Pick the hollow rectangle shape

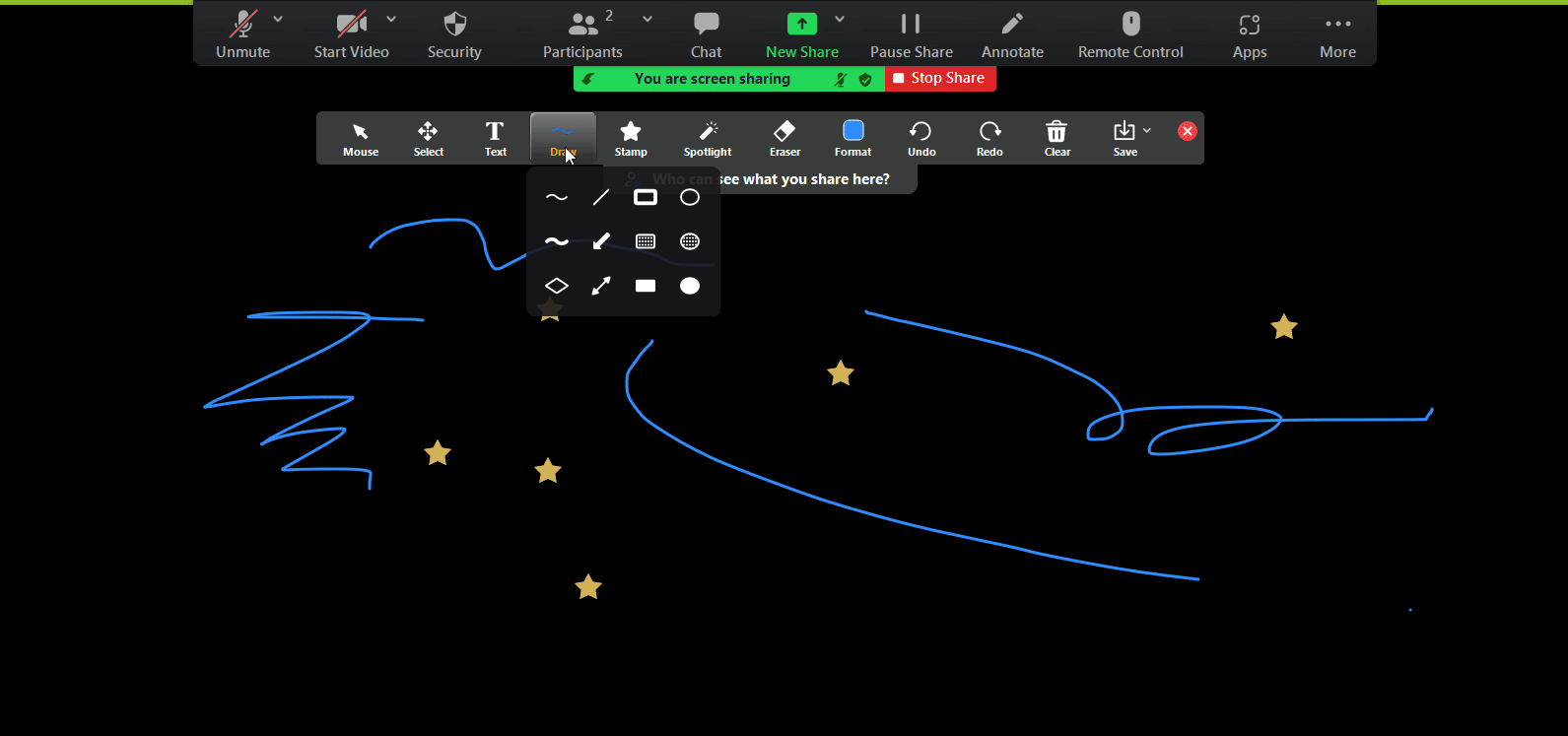click(x=646, y=197)
